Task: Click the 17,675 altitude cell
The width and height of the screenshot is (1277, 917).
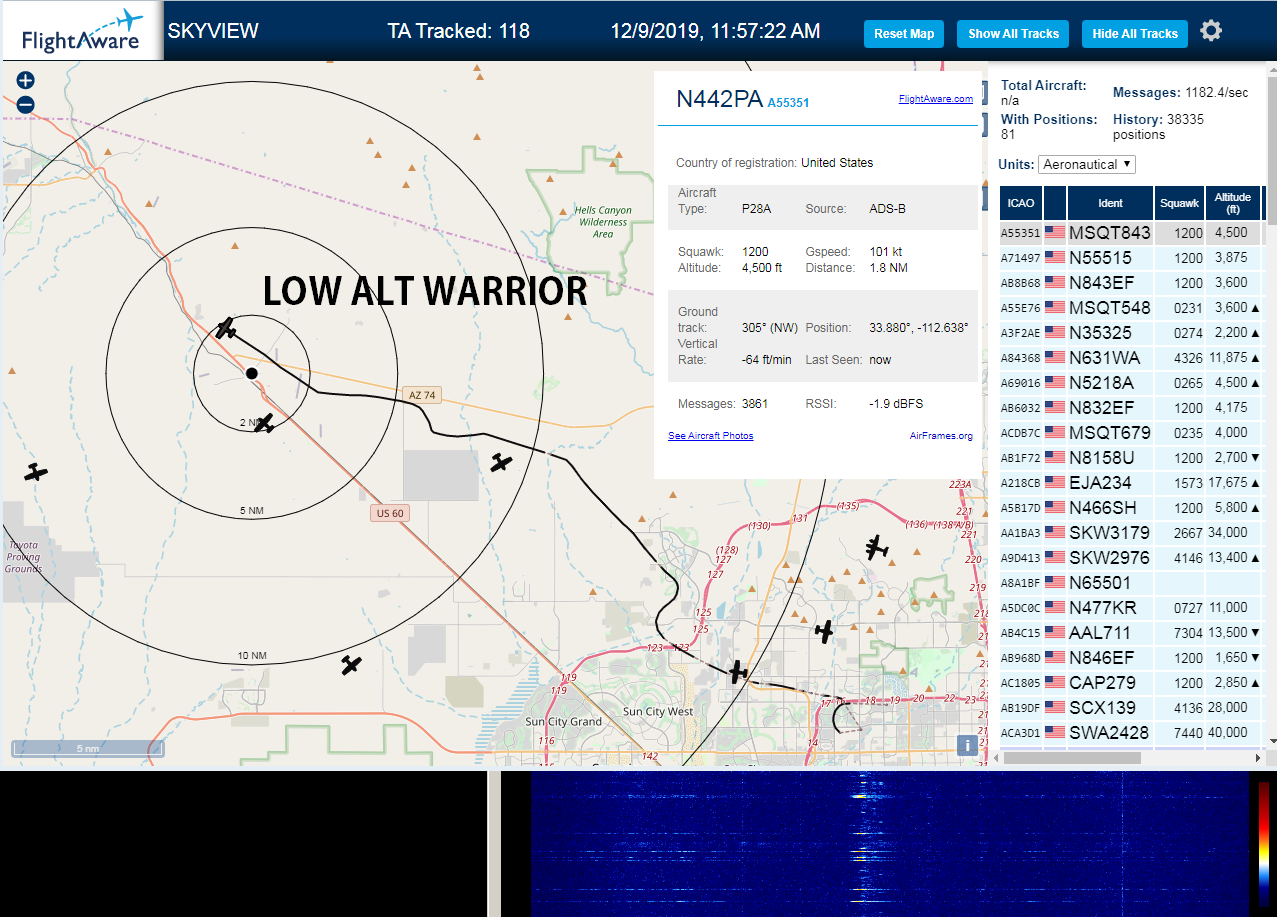Action: 1233,483
